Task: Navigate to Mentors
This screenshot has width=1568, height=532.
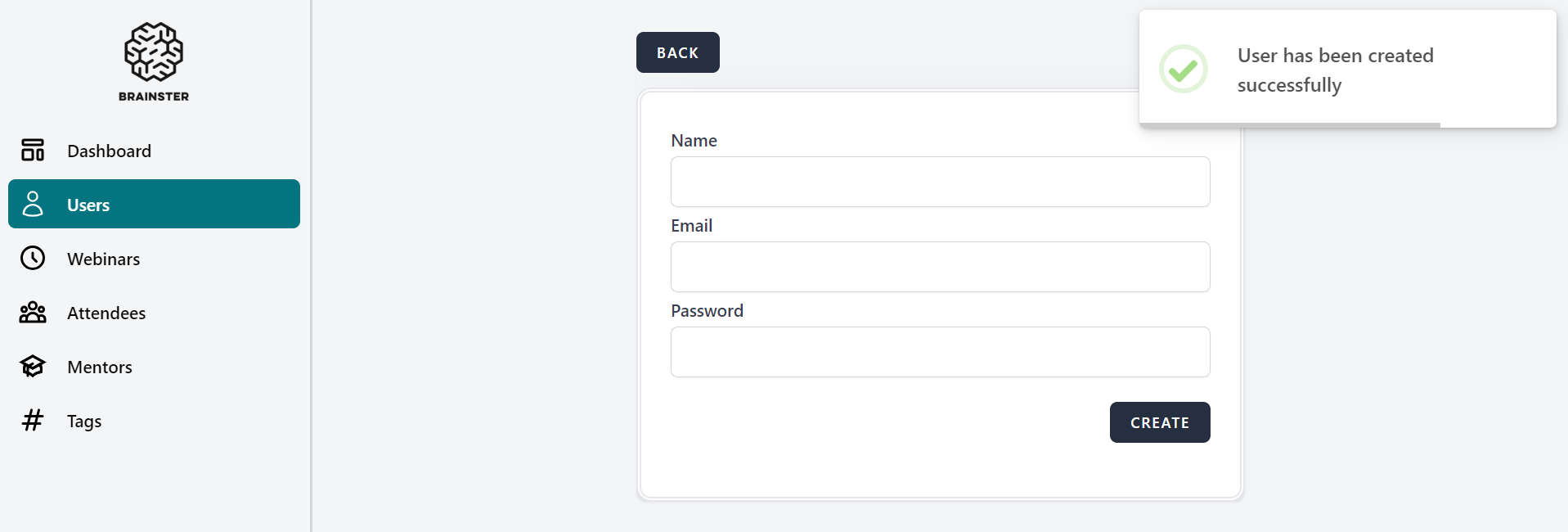Action: 100,367
